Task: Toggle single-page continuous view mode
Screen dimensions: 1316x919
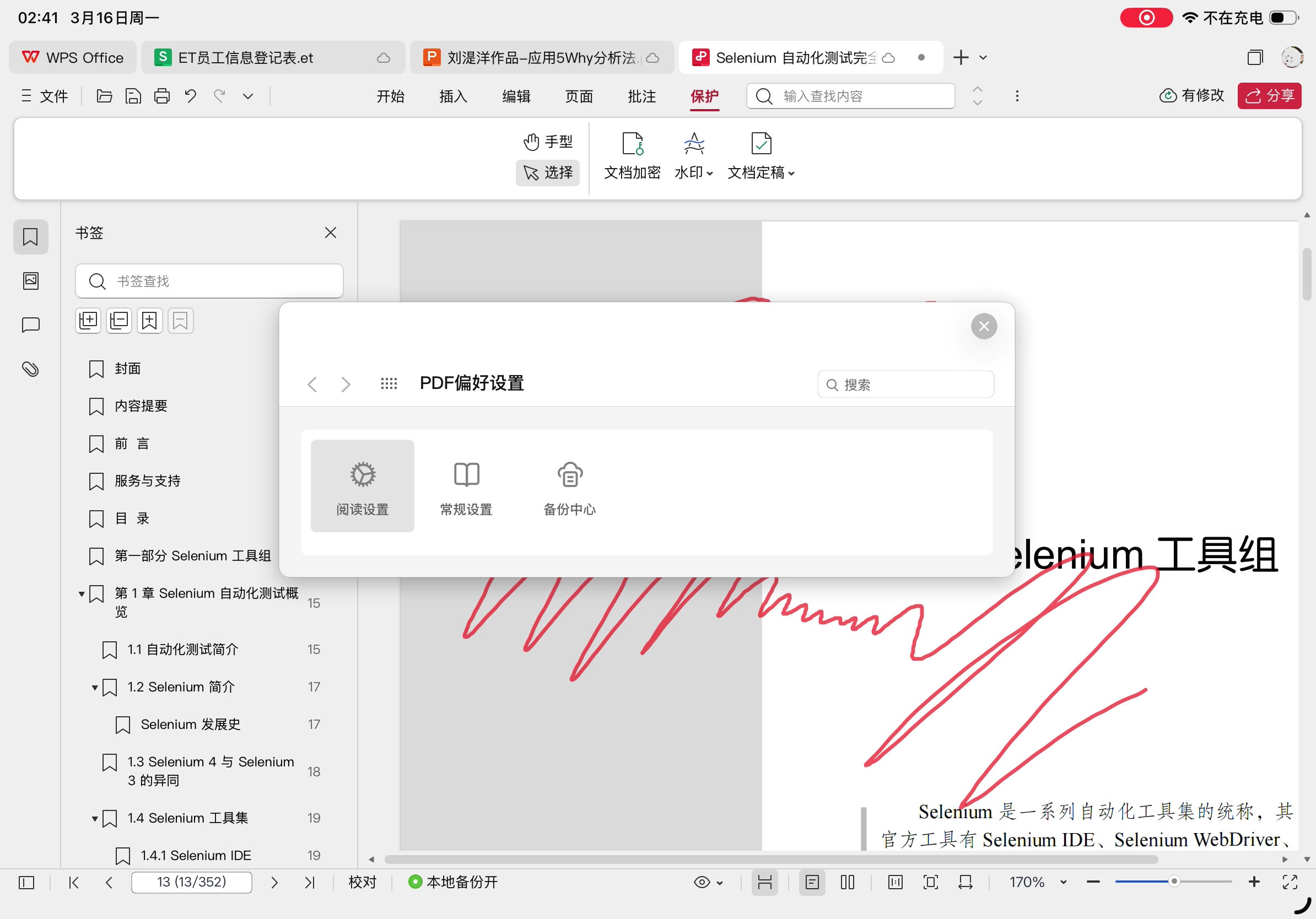Action: click(x=764, y=882)
